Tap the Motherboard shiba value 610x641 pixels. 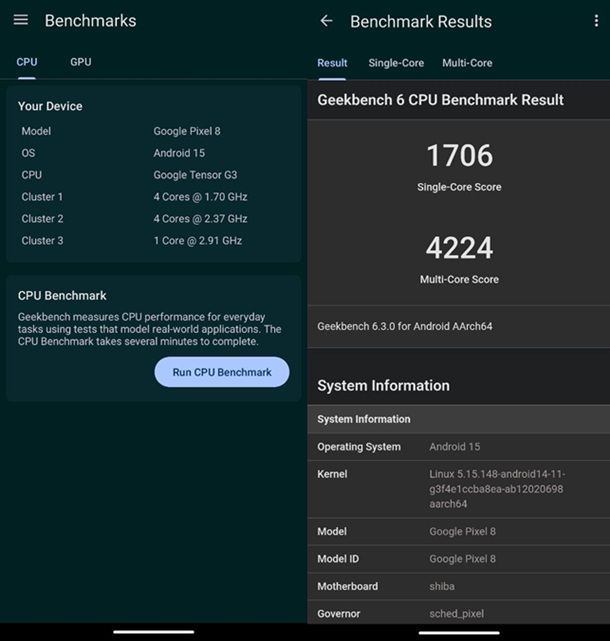click(x=442, y=586)
